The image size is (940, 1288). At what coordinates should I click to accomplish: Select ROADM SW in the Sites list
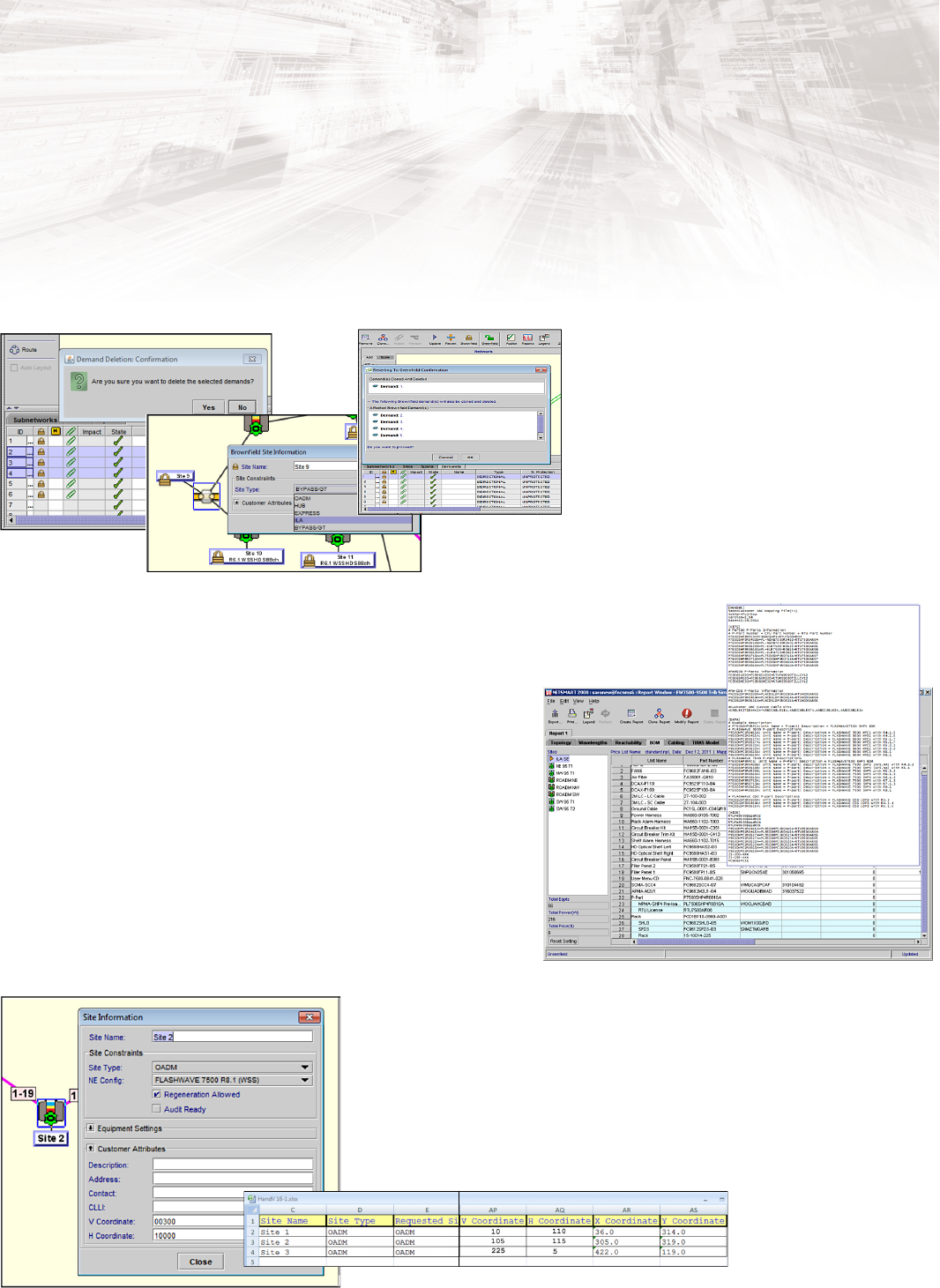566,794
